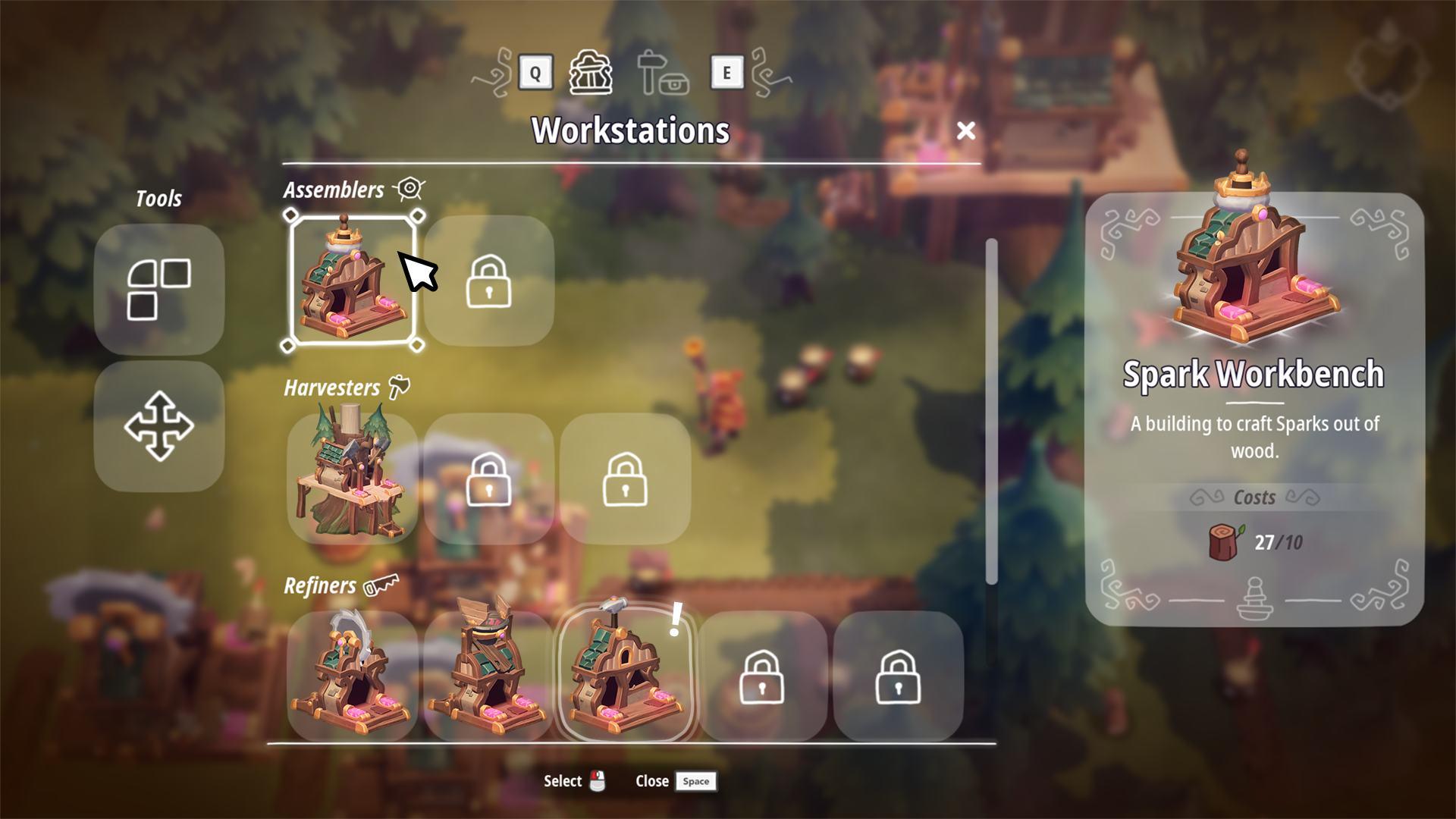Click the first Refiner building icon
1456x819 pixels.
point(350,670)
